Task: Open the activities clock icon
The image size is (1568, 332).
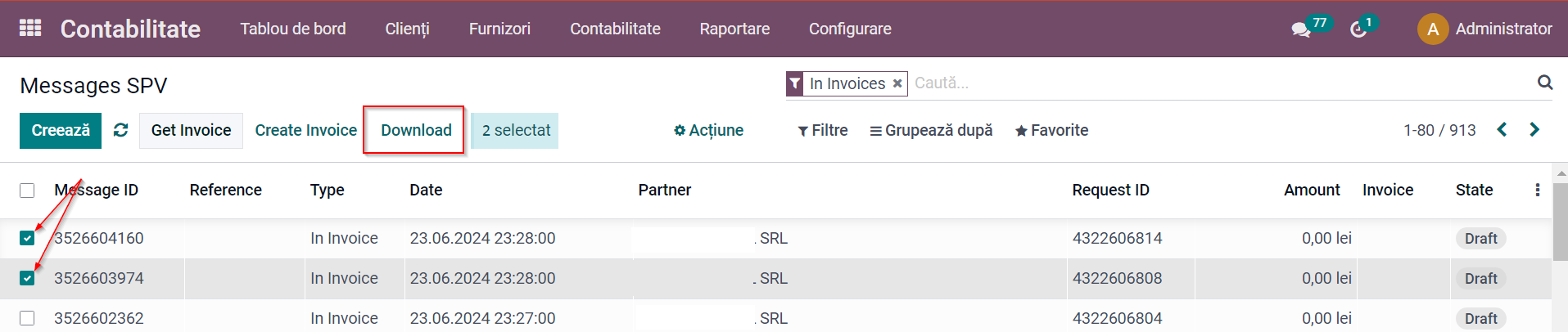Action: pyautogui.click(x=1358, y=29)
